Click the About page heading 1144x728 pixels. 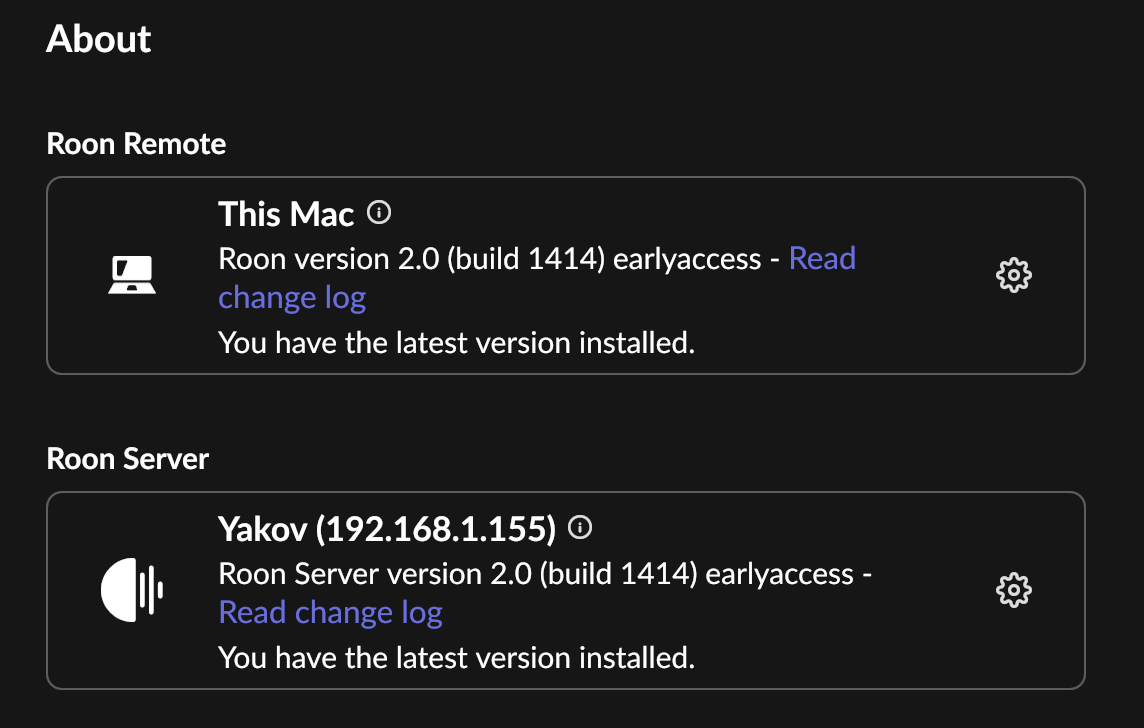coord(98,39)
